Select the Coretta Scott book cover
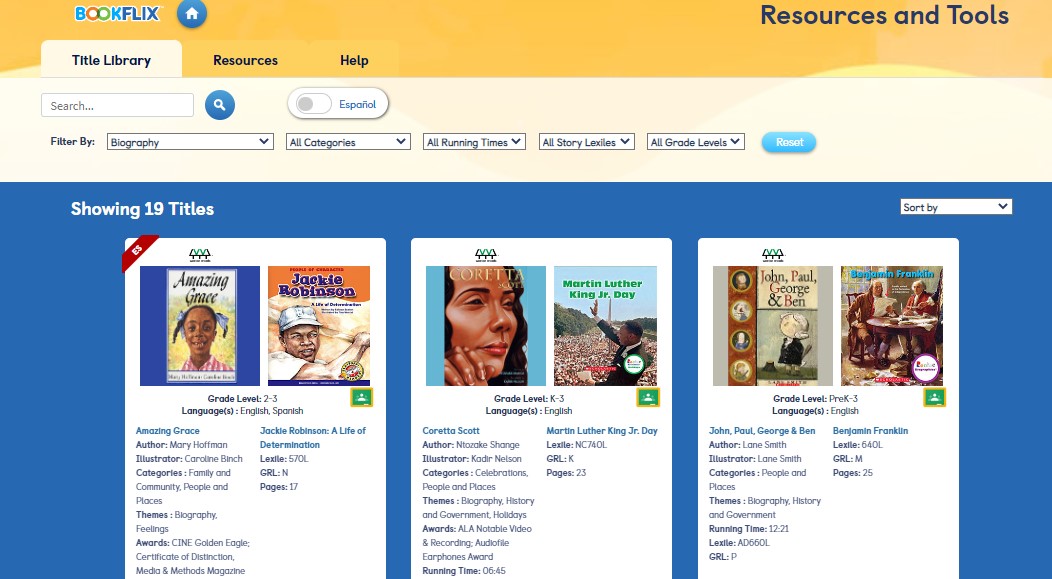This screenshot has height=579, width=1052. click(x=486, y=326)
